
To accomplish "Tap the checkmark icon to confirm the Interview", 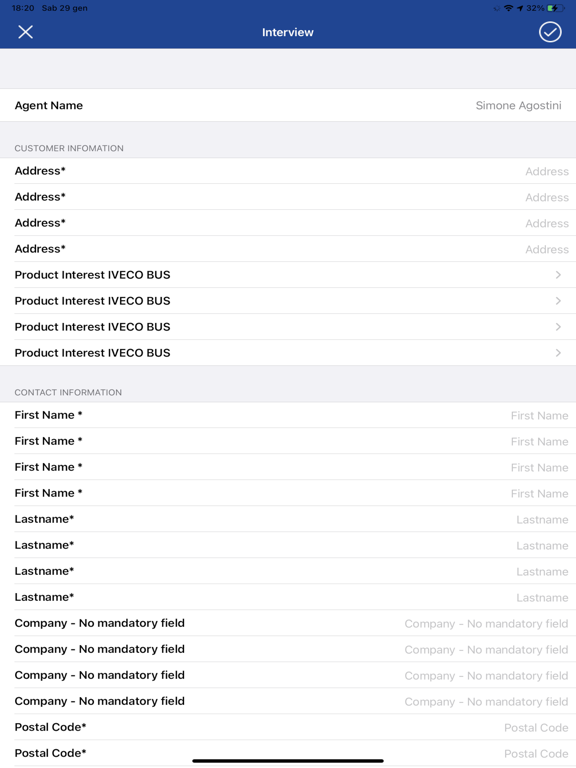I will point(550,32).
